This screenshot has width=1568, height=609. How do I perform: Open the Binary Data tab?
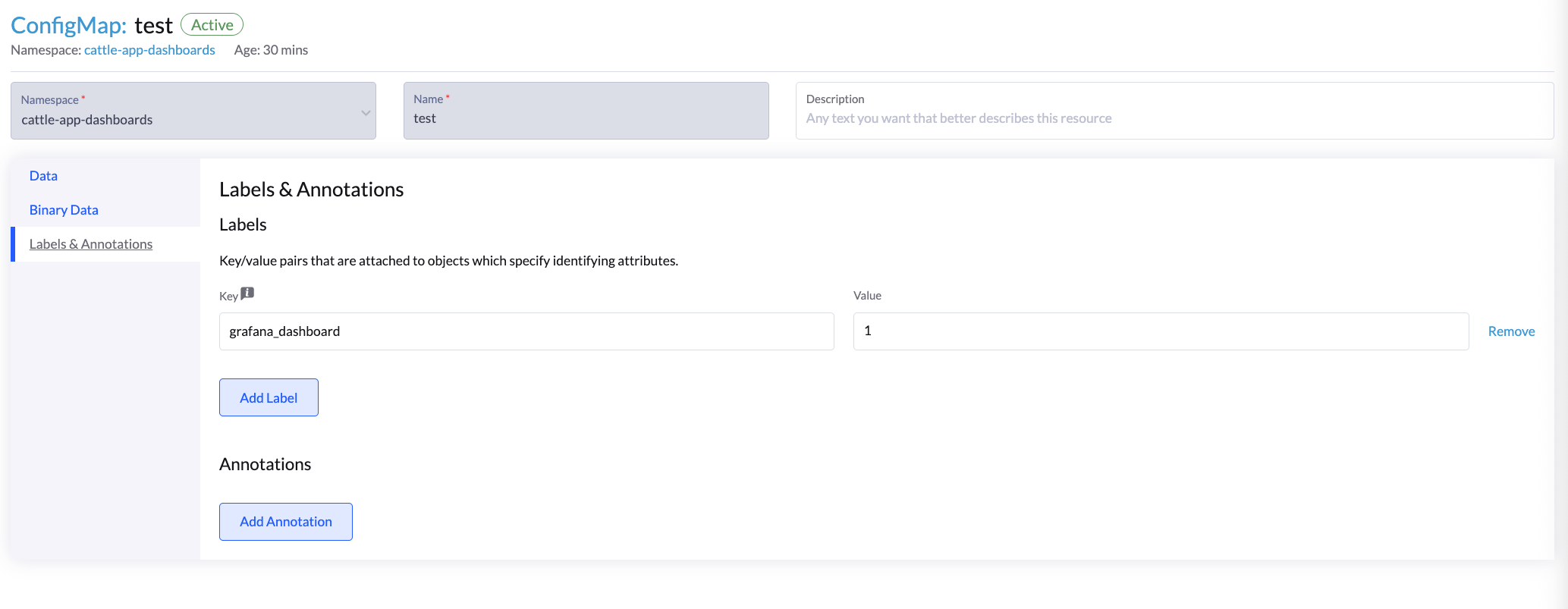[x=64, y=210]
